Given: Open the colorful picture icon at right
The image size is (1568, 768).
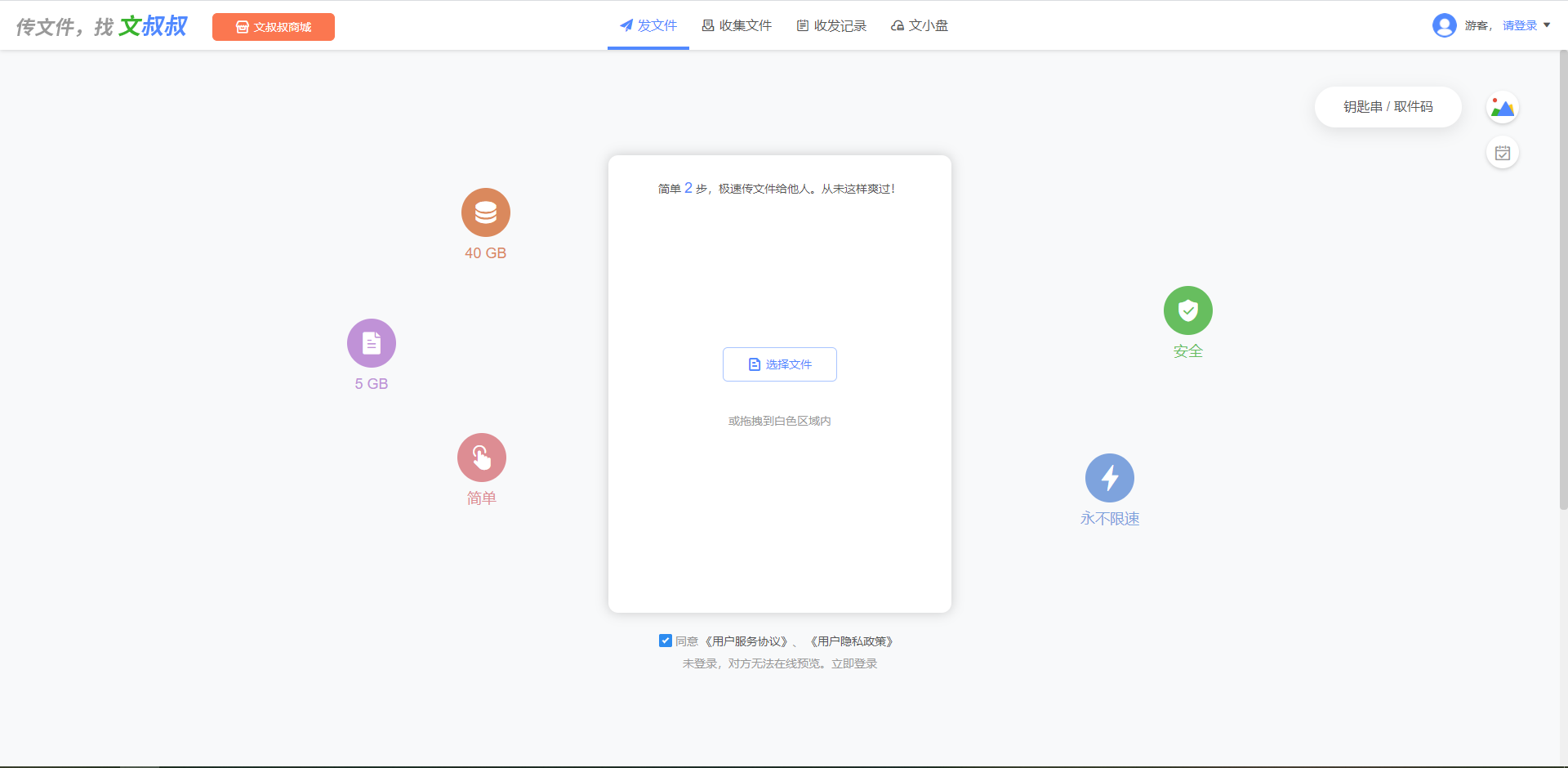Looking at the screenshot, I should click(x=1503, y=108).
